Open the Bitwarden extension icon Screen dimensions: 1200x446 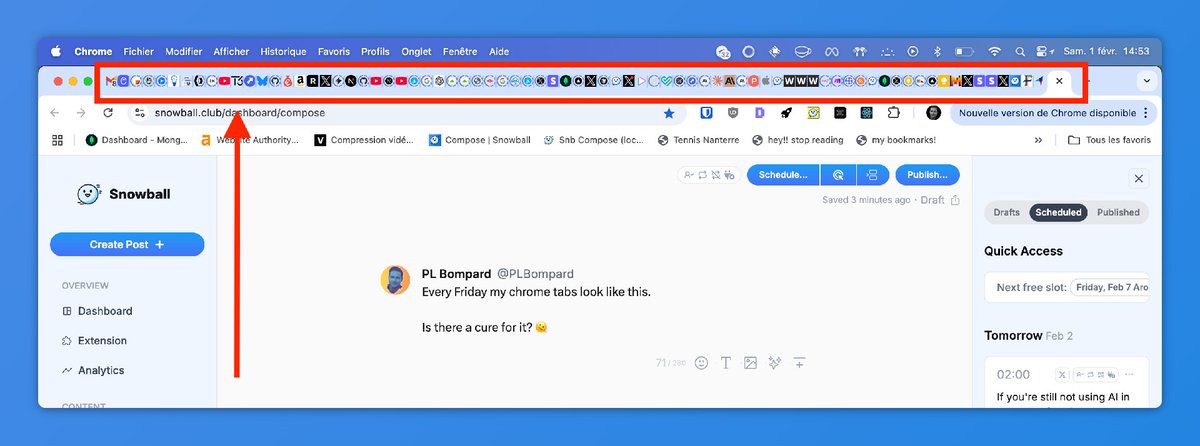coord(706,113)
